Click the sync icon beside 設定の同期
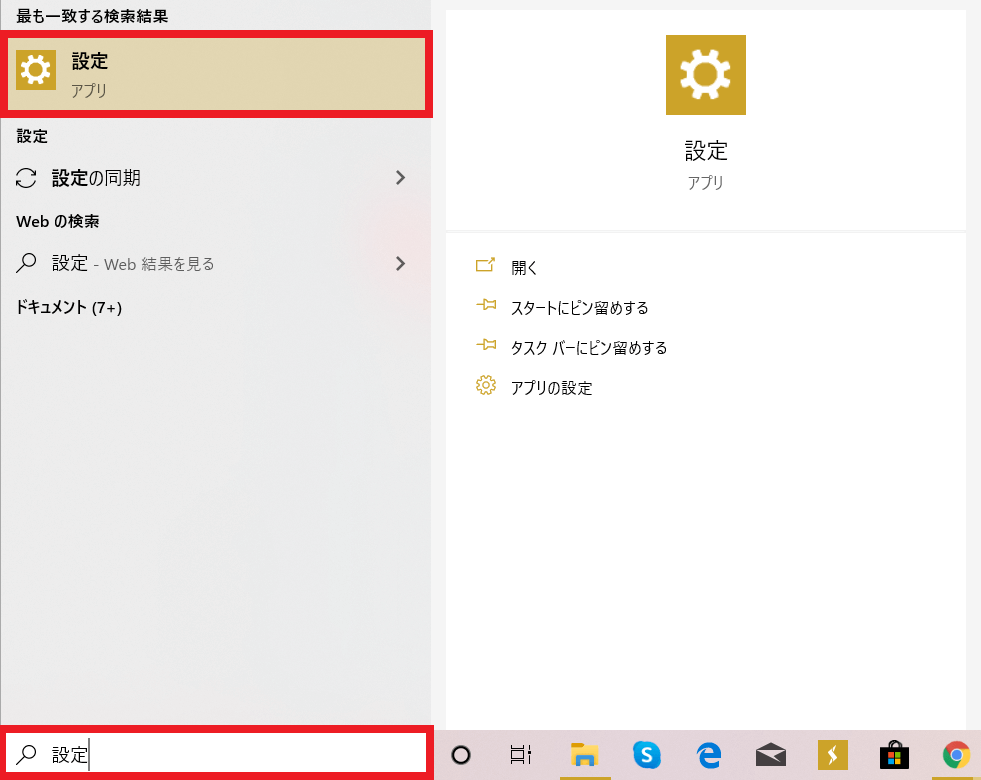 tap(27, 178)
